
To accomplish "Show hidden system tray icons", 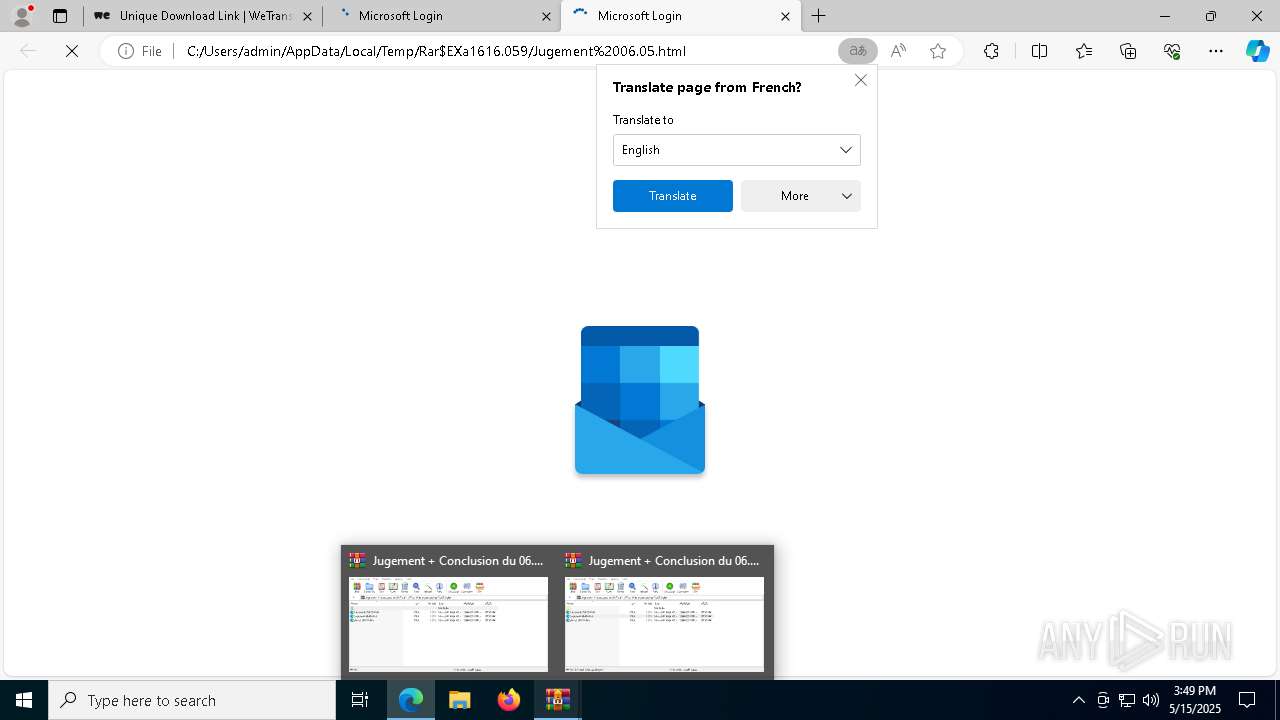I will coord(1078,700).
